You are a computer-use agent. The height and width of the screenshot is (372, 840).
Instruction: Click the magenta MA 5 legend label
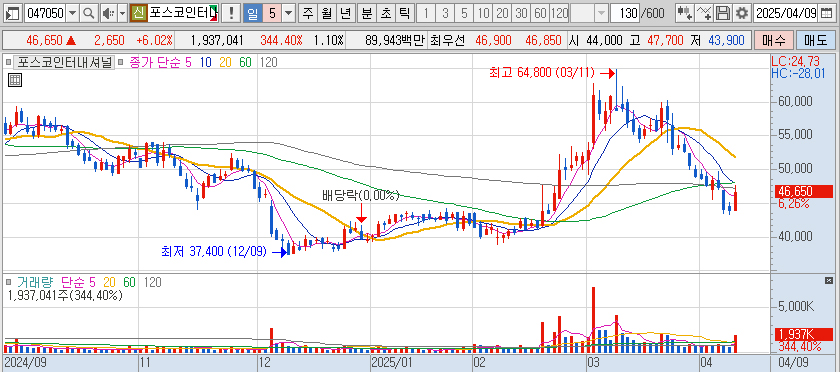pos(188,63)
